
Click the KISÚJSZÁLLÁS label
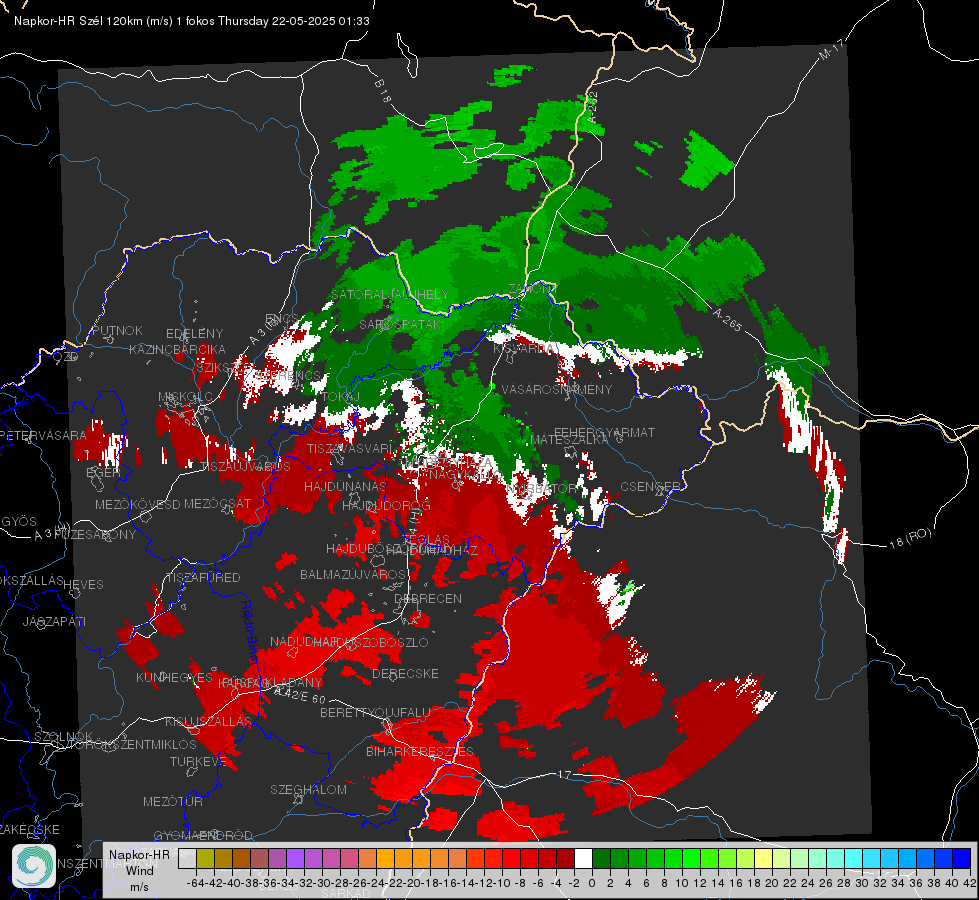point(209,721)
